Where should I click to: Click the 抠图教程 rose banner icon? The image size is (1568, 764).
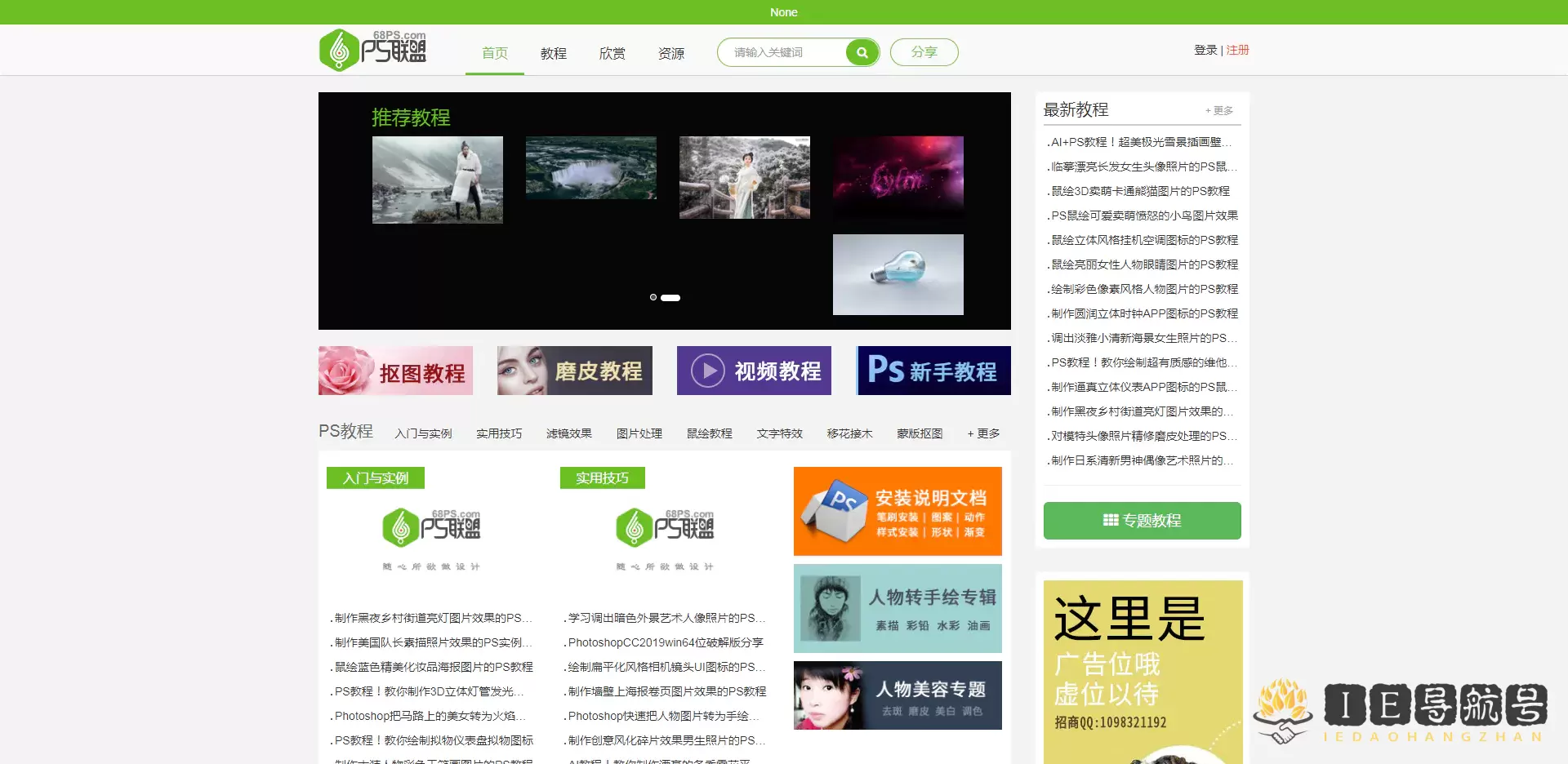[x=343, y=371]
